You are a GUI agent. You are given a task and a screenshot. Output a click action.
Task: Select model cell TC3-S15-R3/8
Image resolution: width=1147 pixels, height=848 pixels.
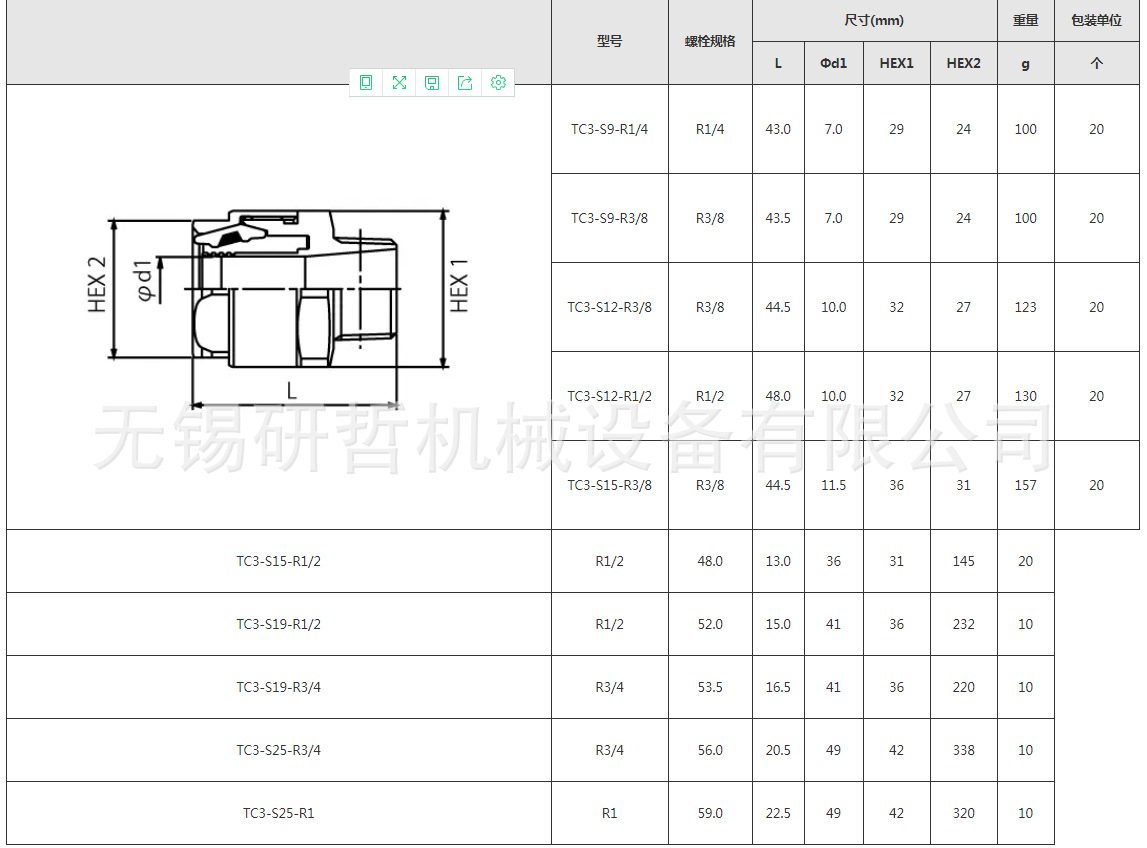click(609, 485)
